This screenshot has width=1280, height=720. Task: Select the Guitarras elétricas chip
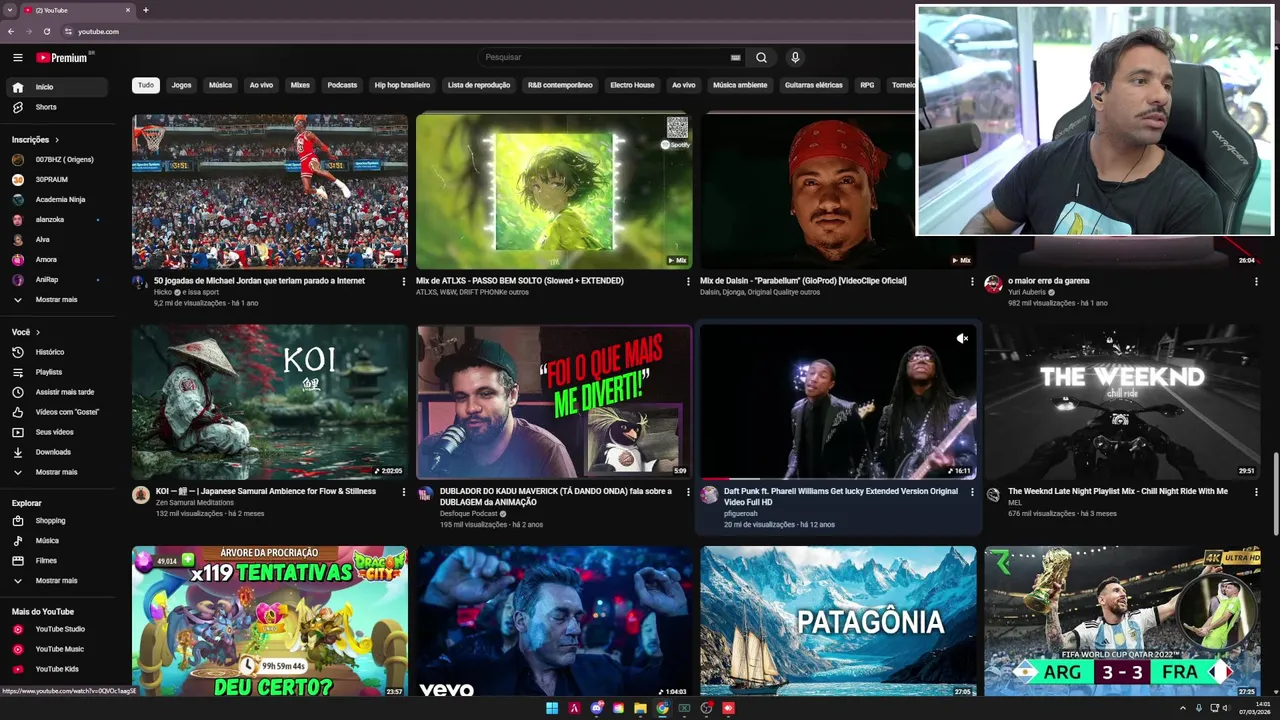tap(813, 85)
